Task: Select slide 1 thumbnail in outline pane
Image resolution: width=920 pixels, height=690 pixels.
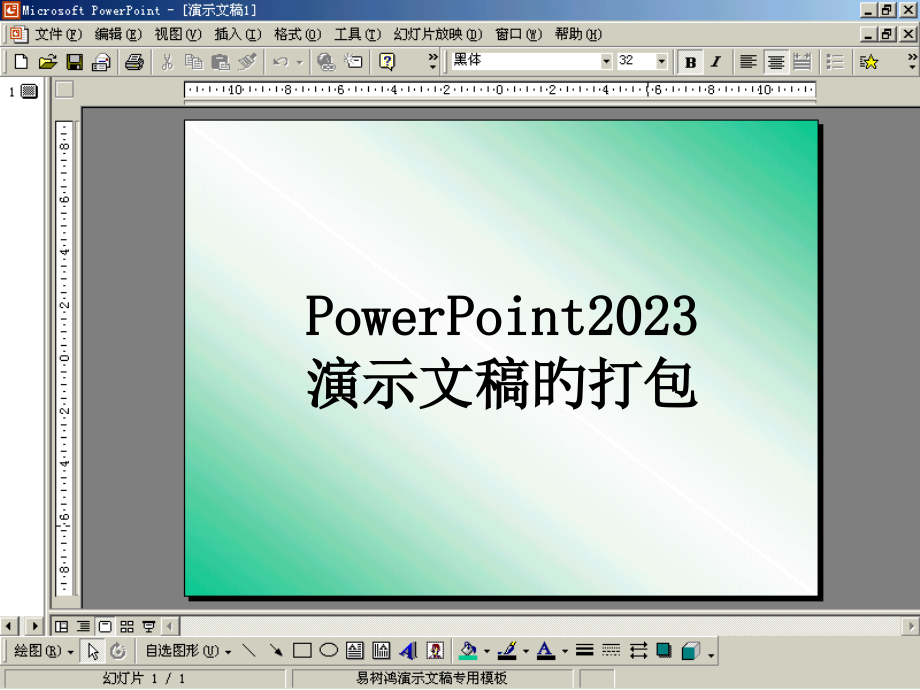Action: point(29,91)
